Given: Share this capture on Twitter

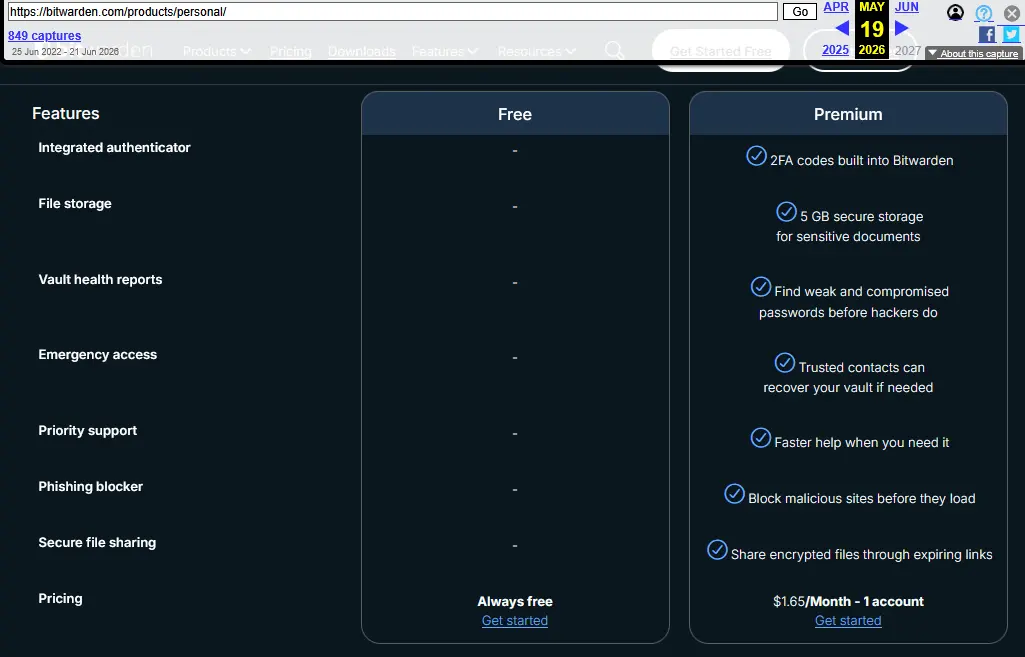Looking at the screenshot, I should pos(1011,35).
